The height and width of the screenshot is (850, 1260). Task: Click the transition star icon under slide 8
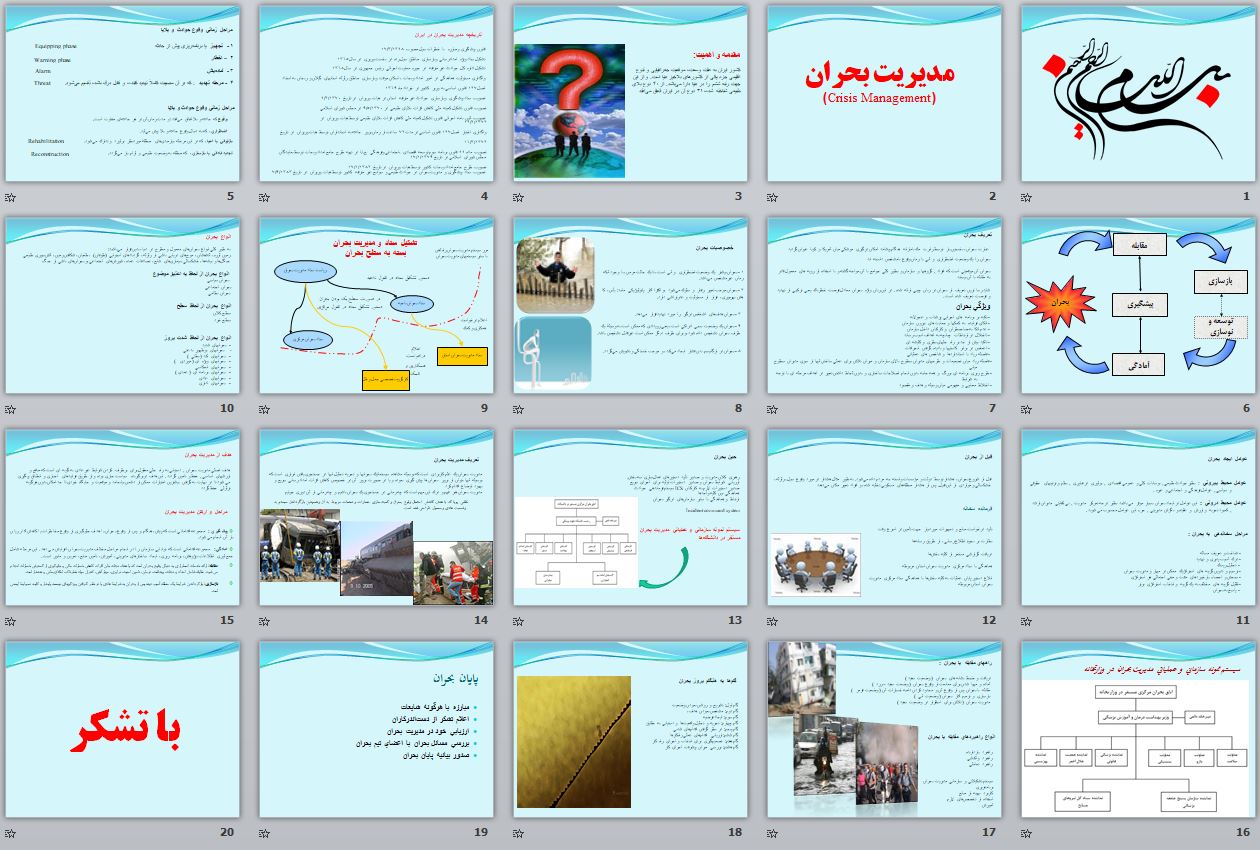tap(518, 409)
